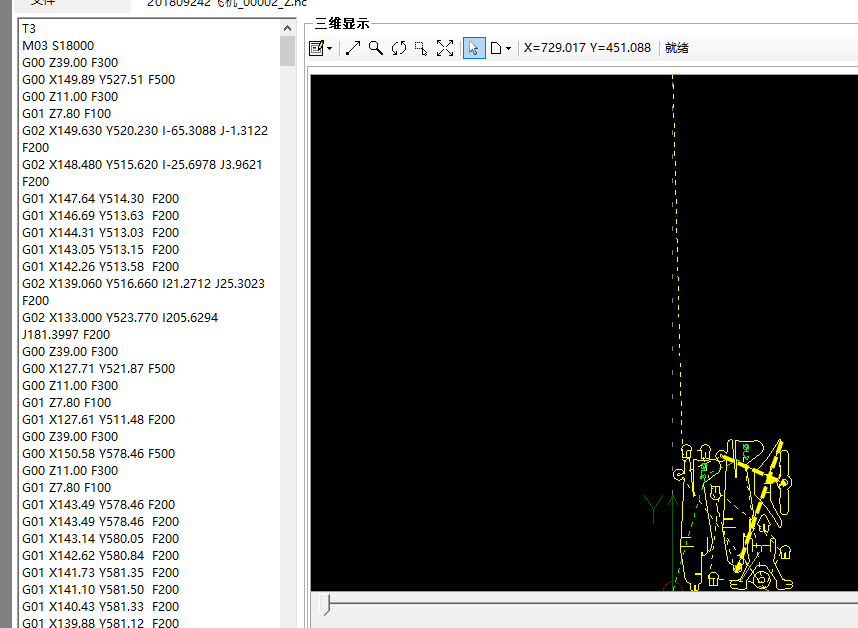
Task: Open the display settings dropdown arrow
Action: (x=328, y=49)
